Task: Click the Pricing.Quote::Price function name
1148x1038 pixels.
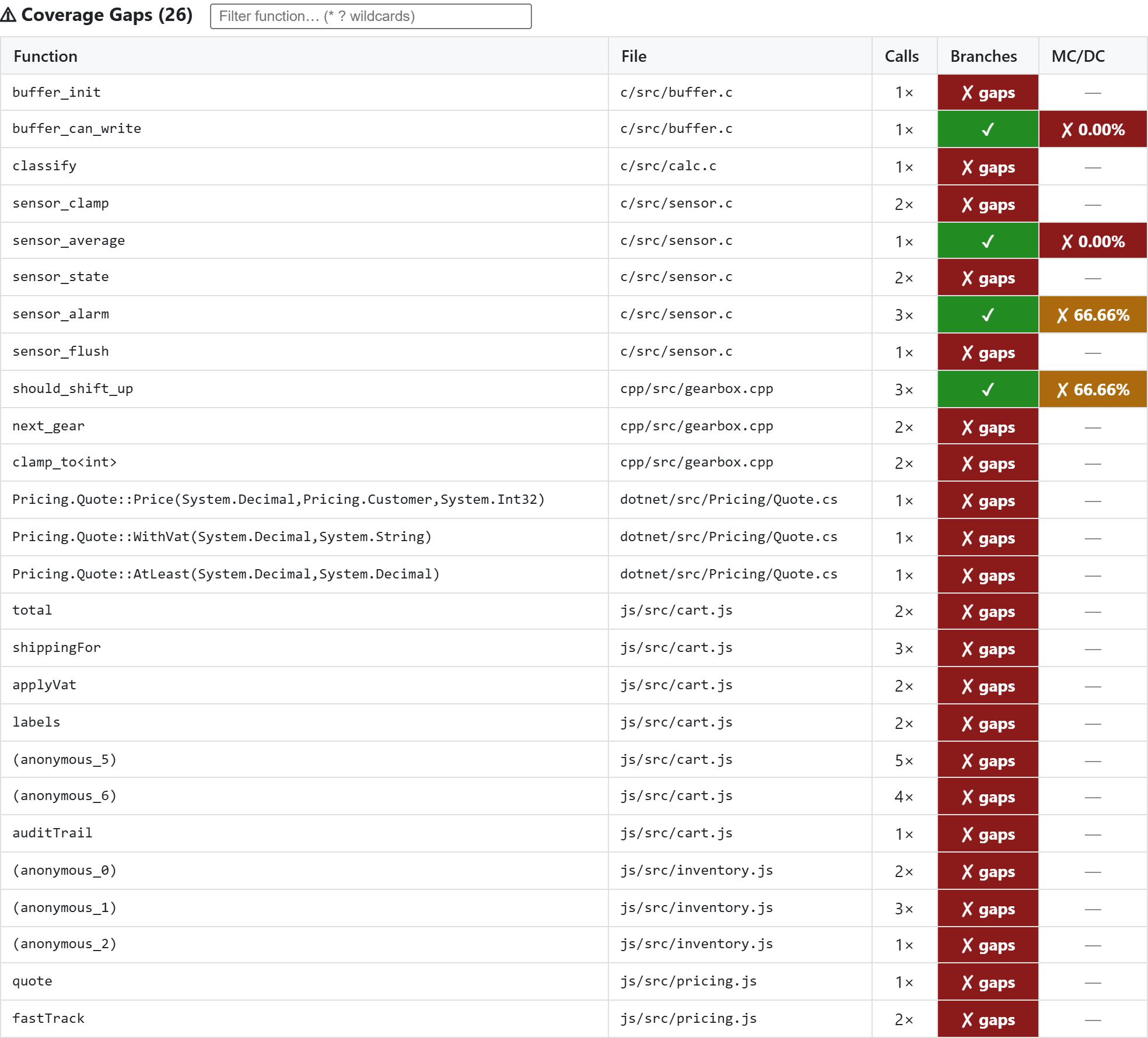Action: tap(278, 500)
